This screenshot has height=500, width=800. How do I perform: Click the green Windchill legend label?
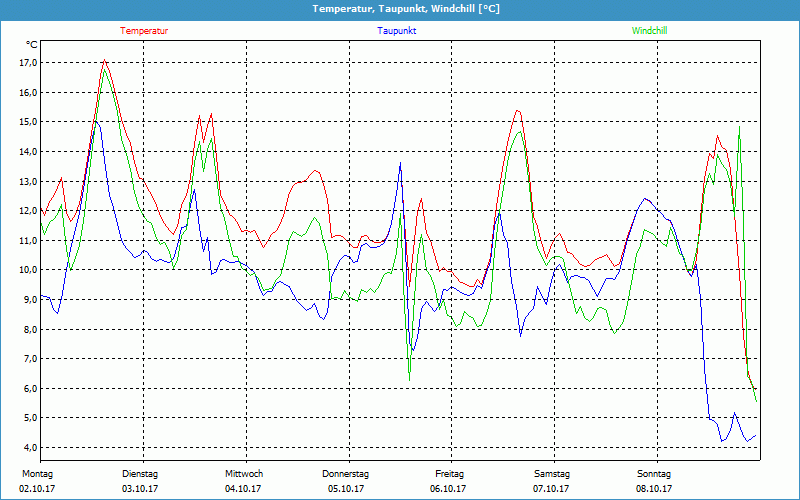(x=649, y=31)
